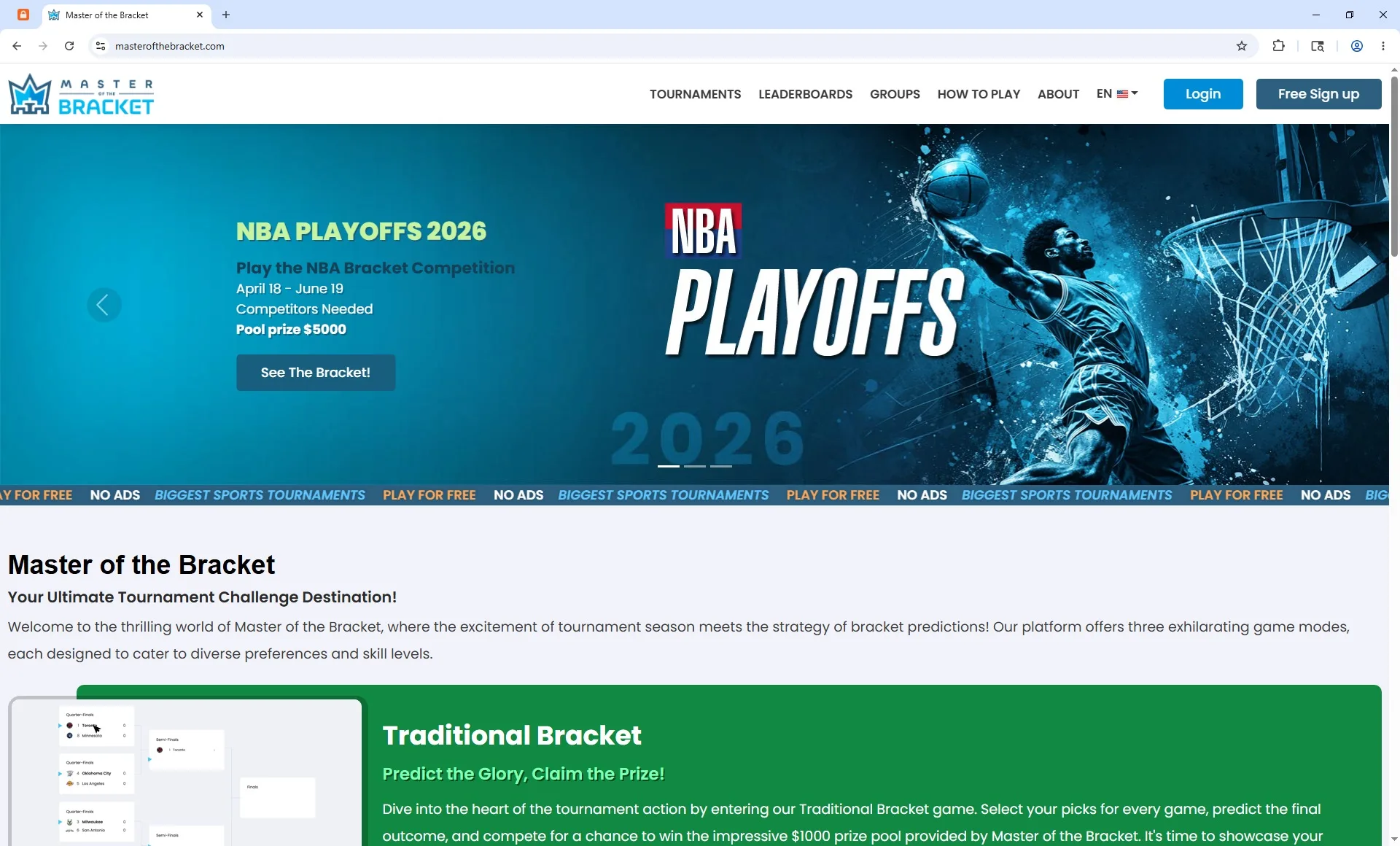The width and height of the screenshot is (1400, 846).
Task: Click 'Play the NBA Bracket Competition' text
Action: 376,268
